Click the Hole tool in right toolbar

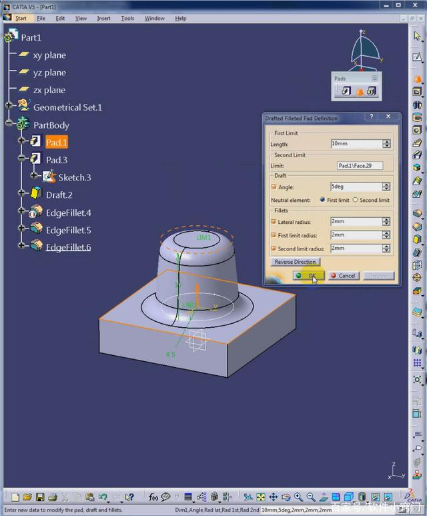tap(417, 130)
